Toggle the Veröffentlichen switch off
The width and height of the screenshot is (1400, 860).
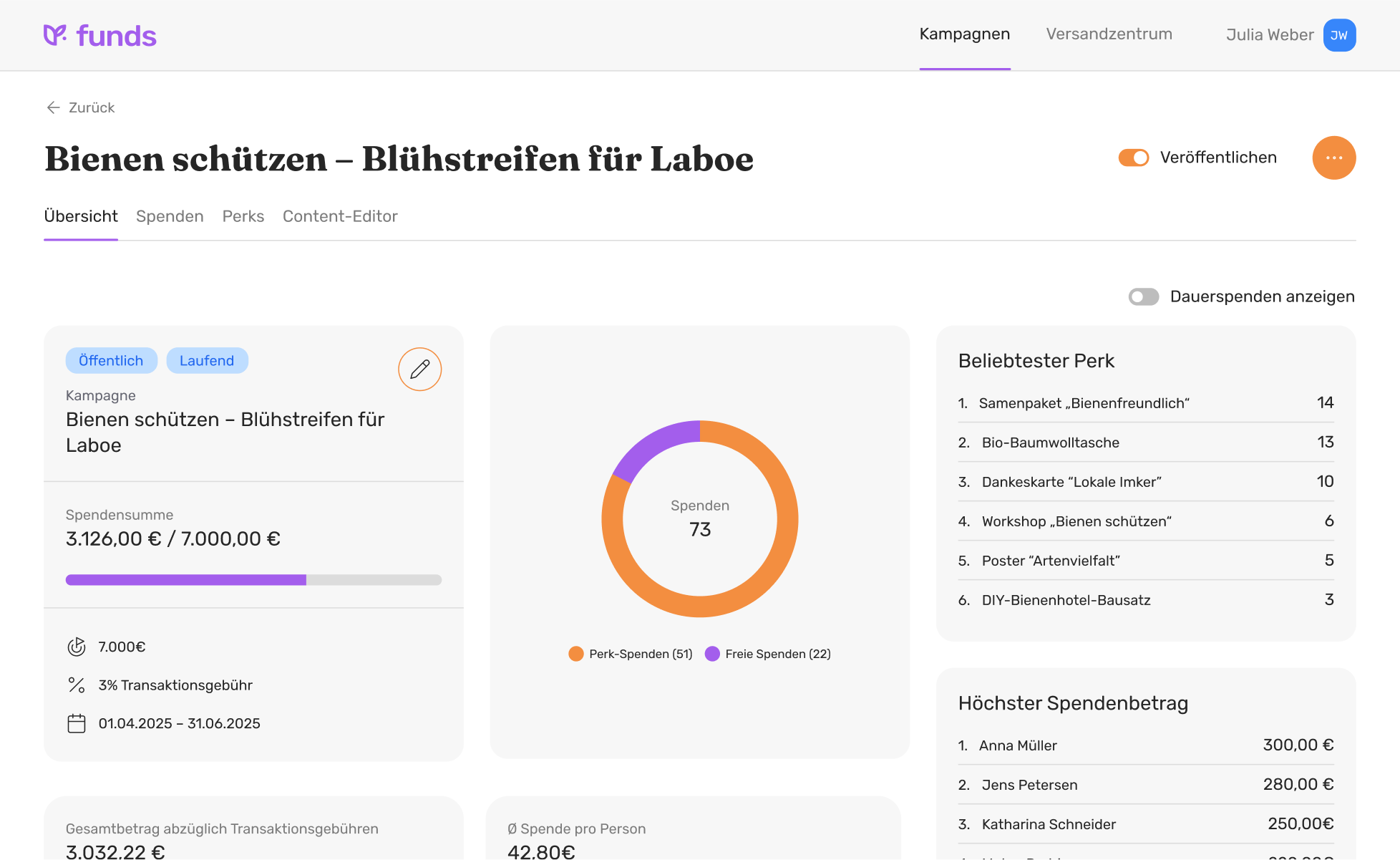pyautogui.click(x=1134, y=158)
